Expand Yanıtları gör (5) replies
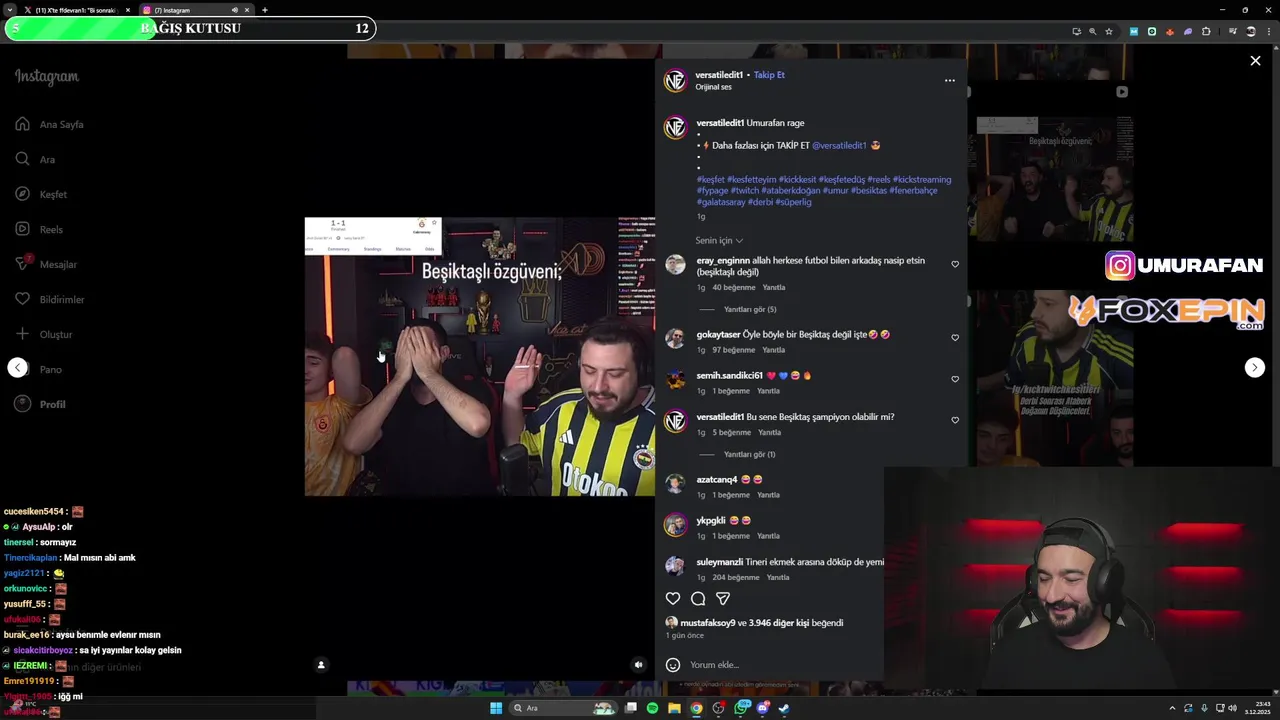The height and width of the screenshot is (720, 1280). coord(750,310)
